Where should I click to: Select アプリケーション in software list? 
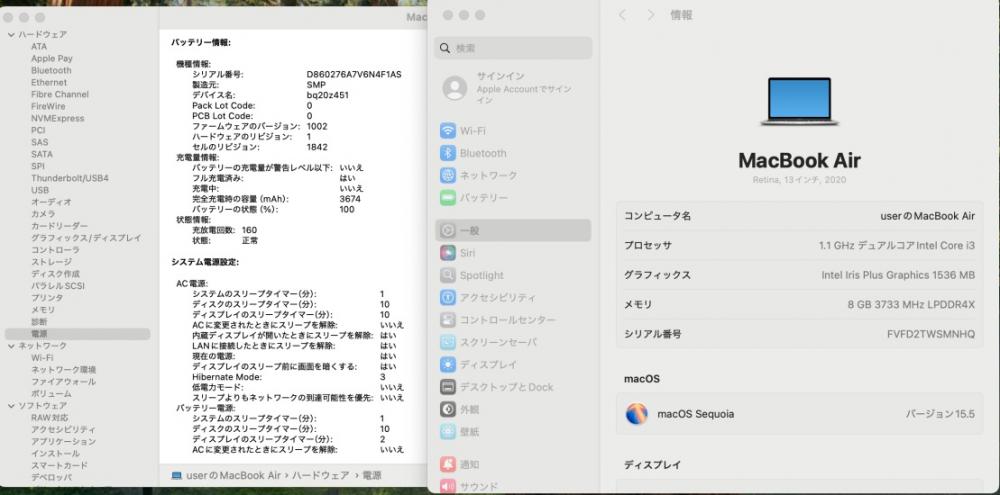point(63,442)
